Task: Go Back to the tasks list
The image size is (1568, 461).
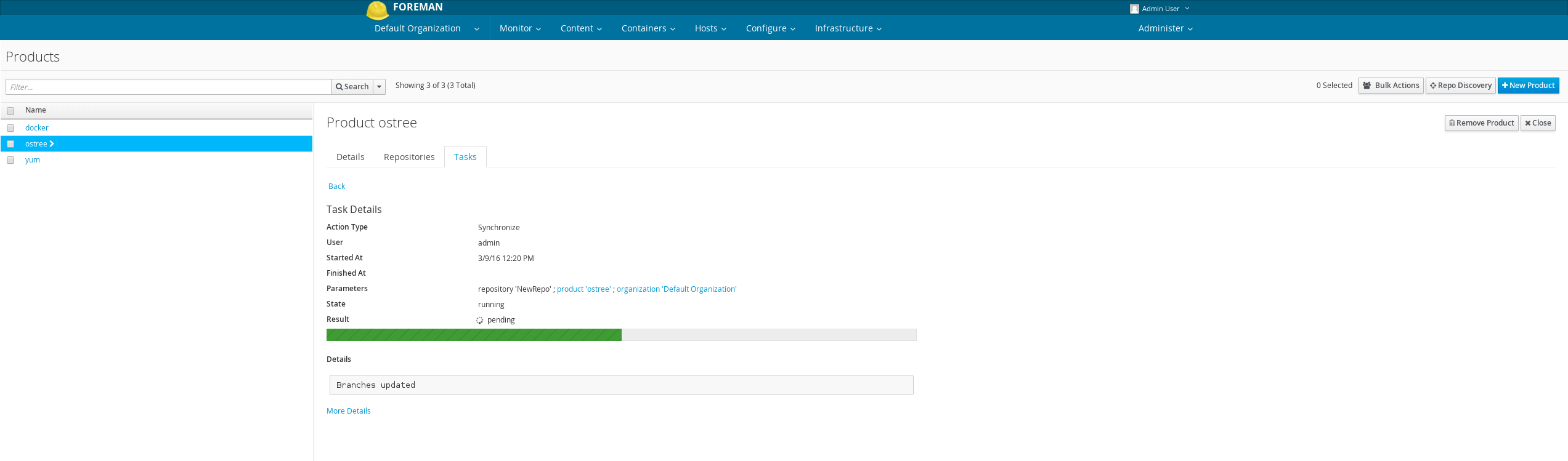Action: pos(336,186)
